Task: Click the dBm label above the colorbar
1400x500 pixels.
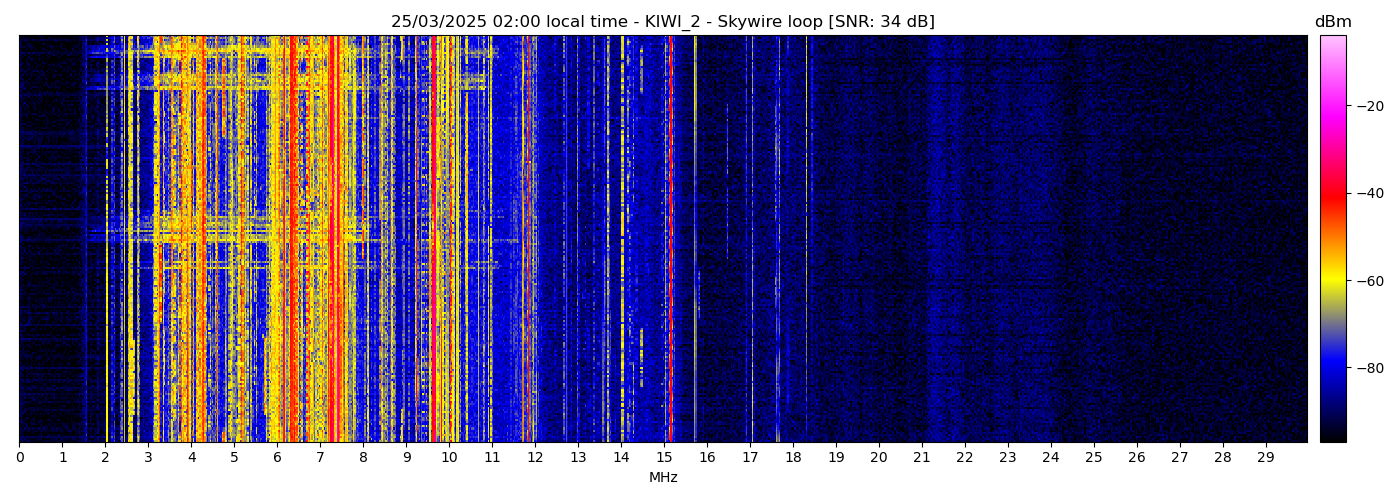Action: coord(1332,22)
